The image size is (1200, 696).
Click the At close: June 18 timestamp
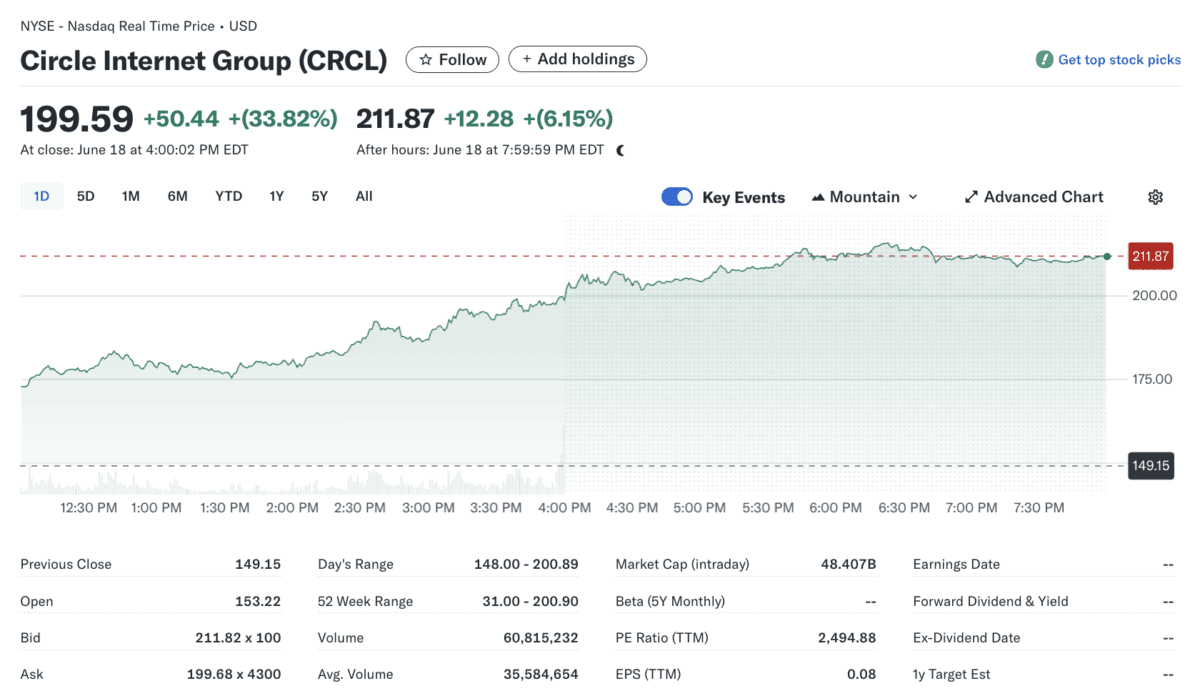[134, 150]
